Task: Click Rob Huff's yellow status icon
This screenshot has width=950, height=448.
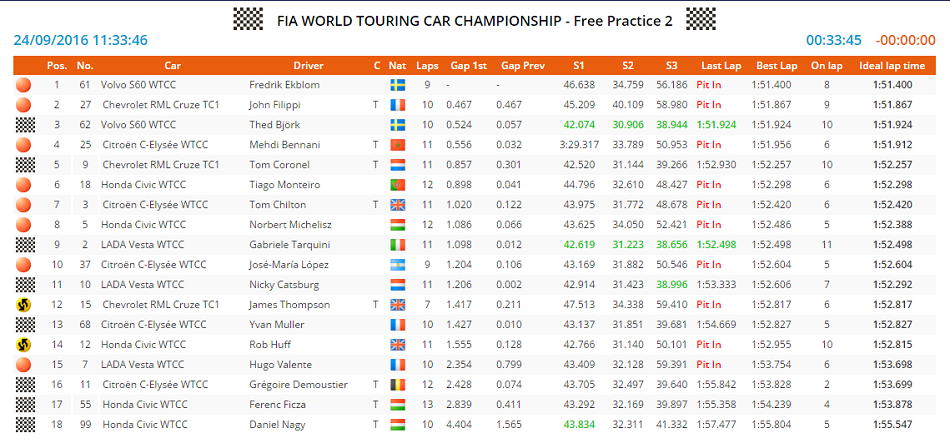Action: pos(24,345)
